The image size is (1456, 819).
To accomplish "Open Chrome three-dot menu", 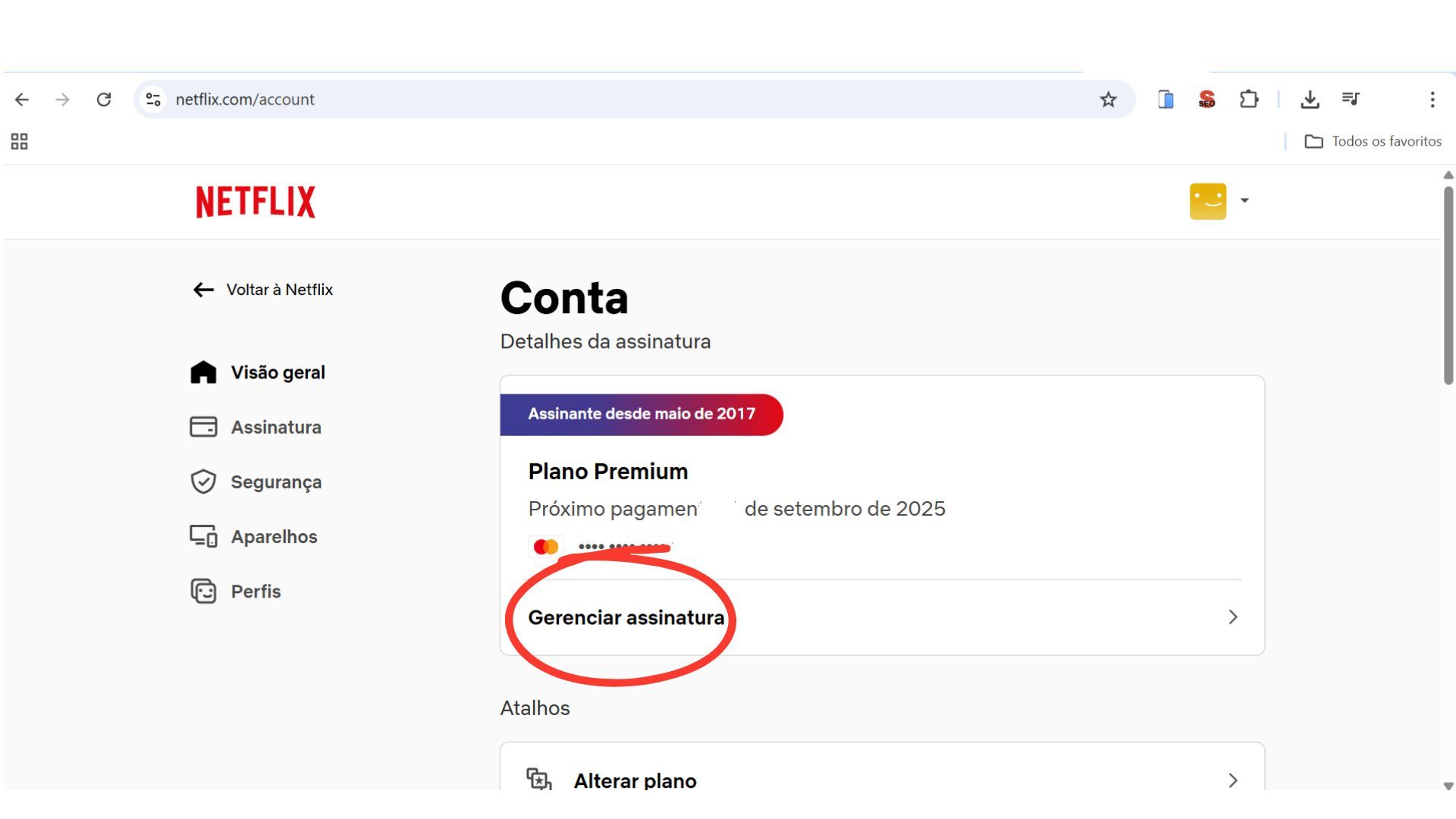I will tap(1432, 99).
